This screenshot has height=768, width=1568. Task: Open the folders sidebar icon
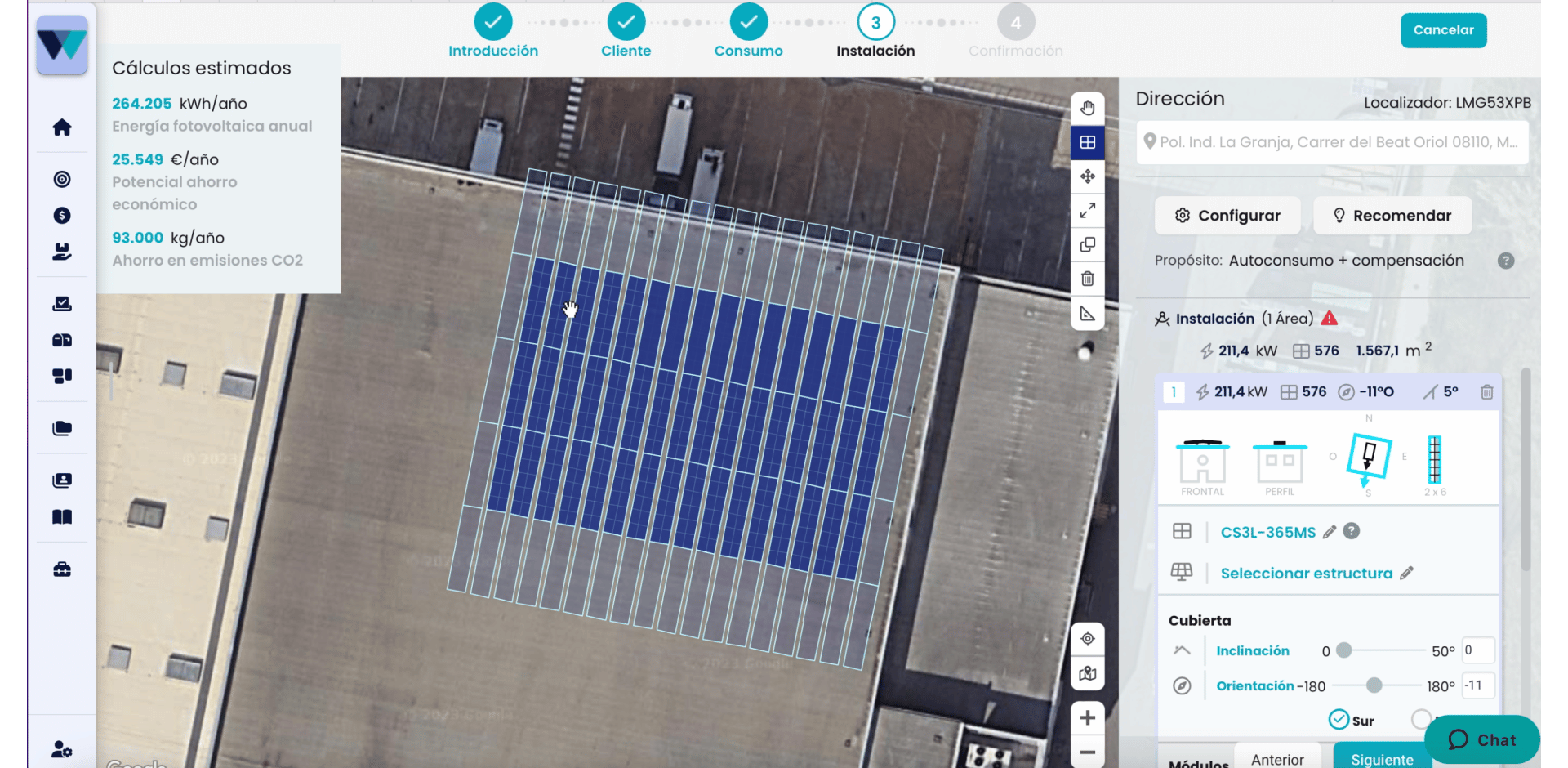tap(62, 428)
